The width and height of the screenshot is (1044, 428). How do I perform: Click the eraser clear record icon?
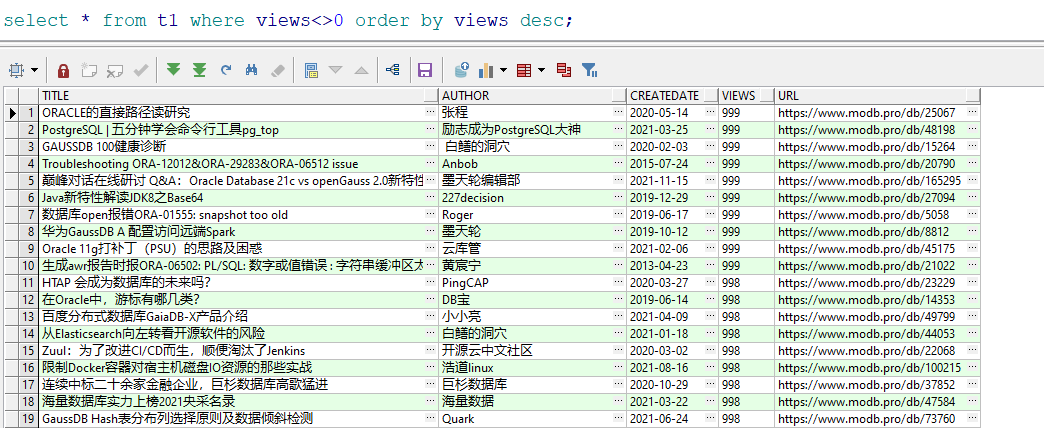[278, 69]
